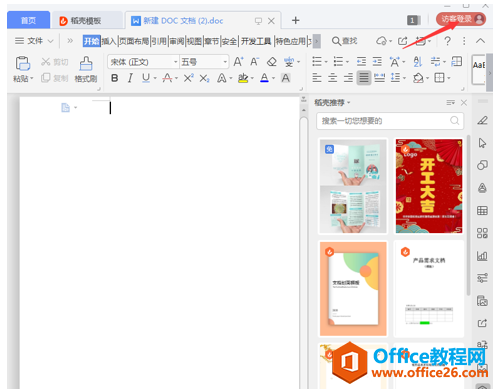Increase font size with A+ icon
This screenshot has width=495, height=390.
pos(238,62)
